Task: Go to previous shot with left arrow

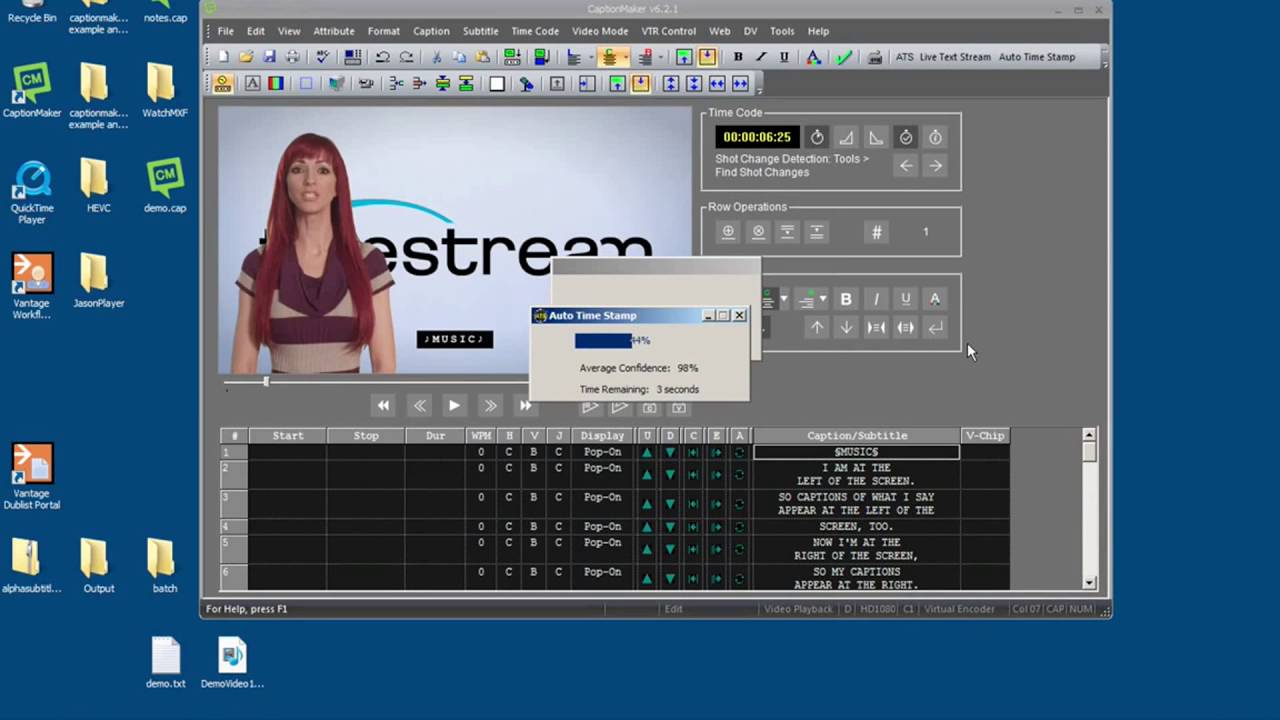Action: pyautogui.click(x=906, y=166)
